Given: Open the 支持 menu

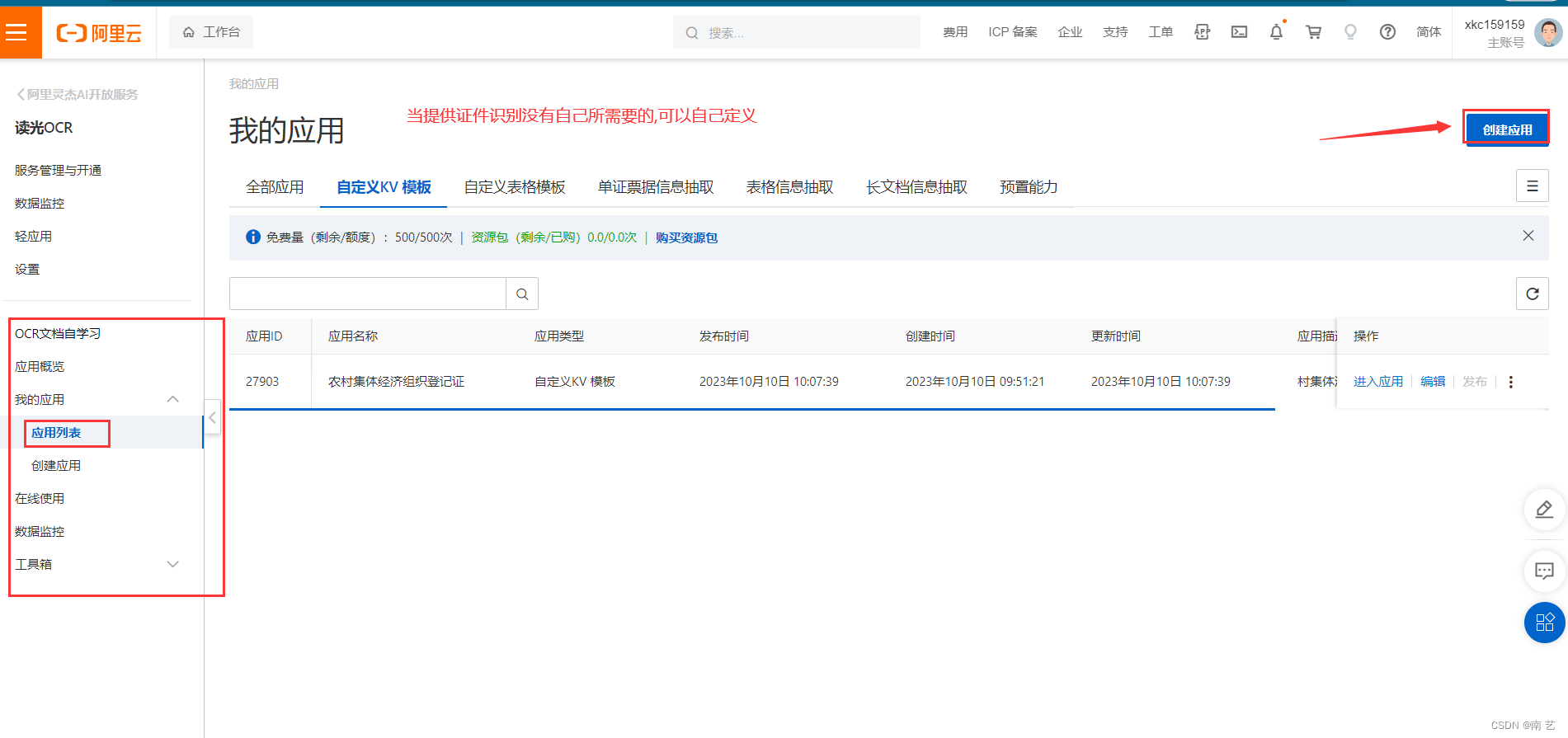Looking at the screenshot, I should [1115, 32].
